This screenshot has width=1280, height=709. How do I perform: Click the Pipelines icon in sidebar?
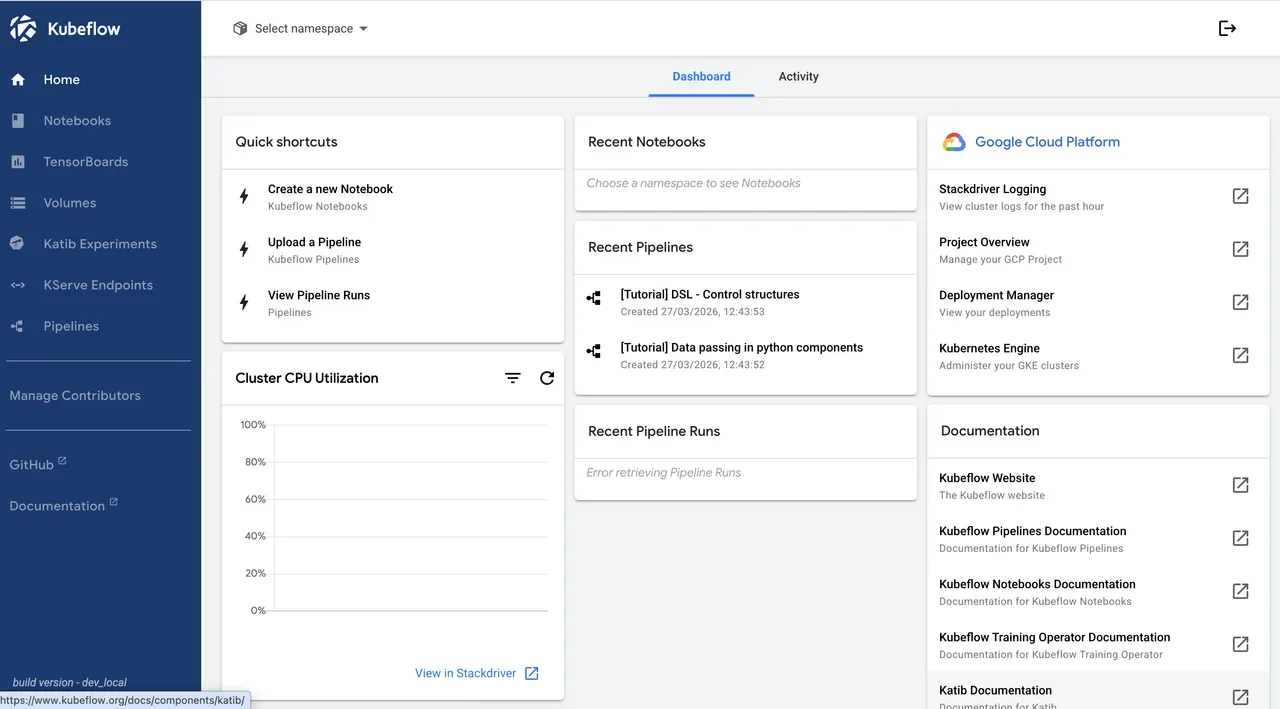[x=18, y=326]
